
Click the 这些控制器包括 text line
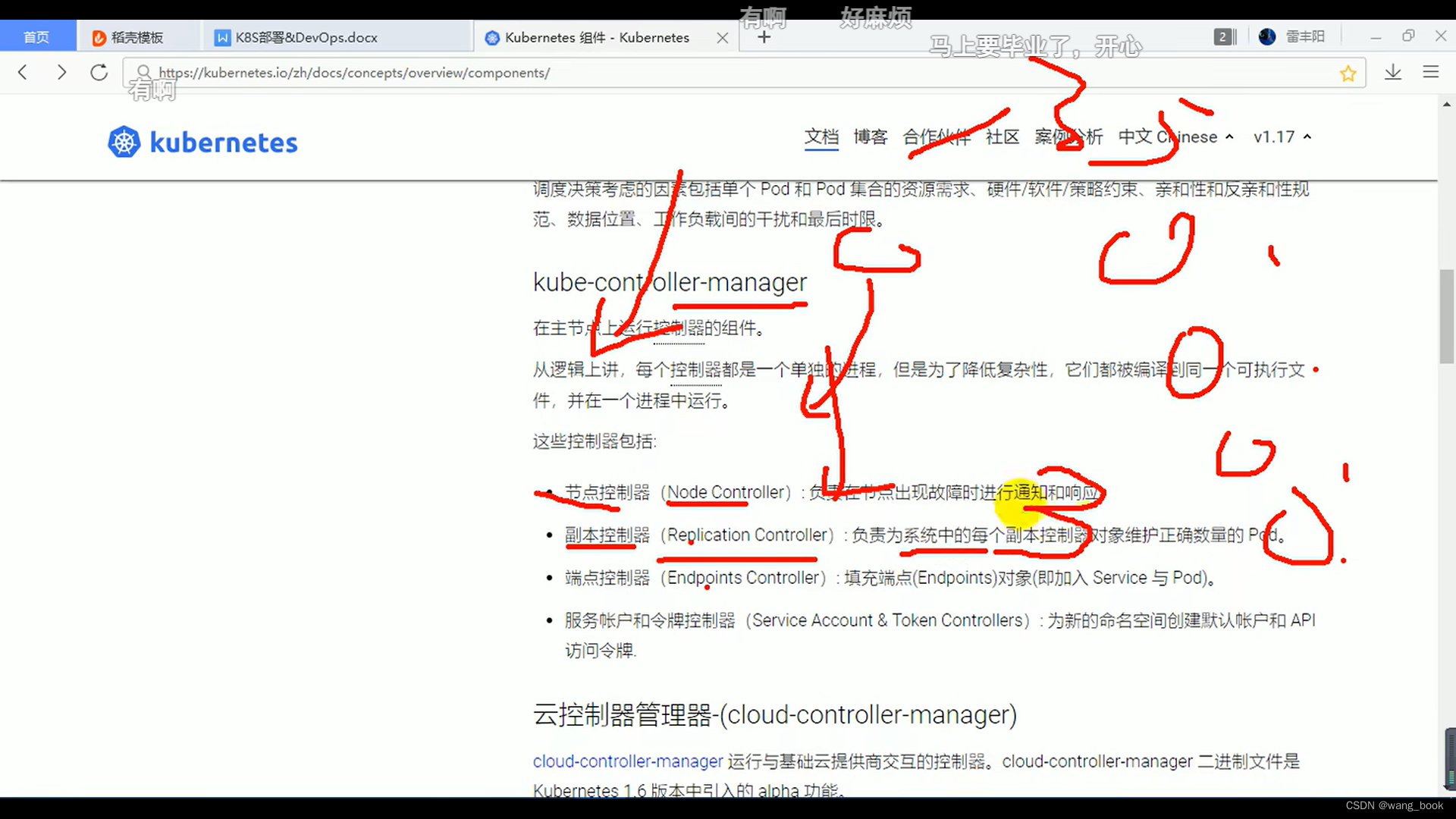point(595,441)
